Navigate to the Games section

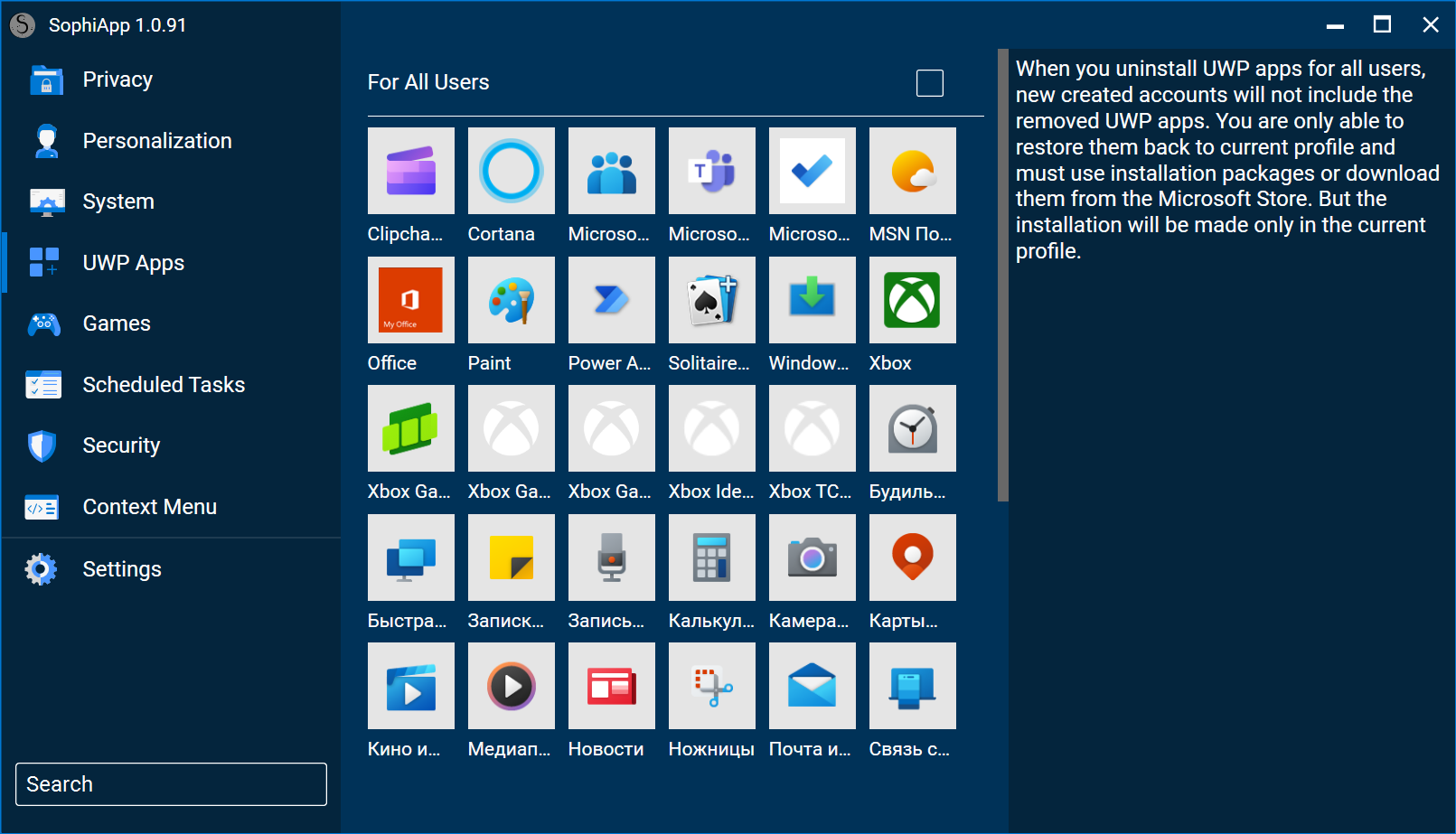[172, 323]
